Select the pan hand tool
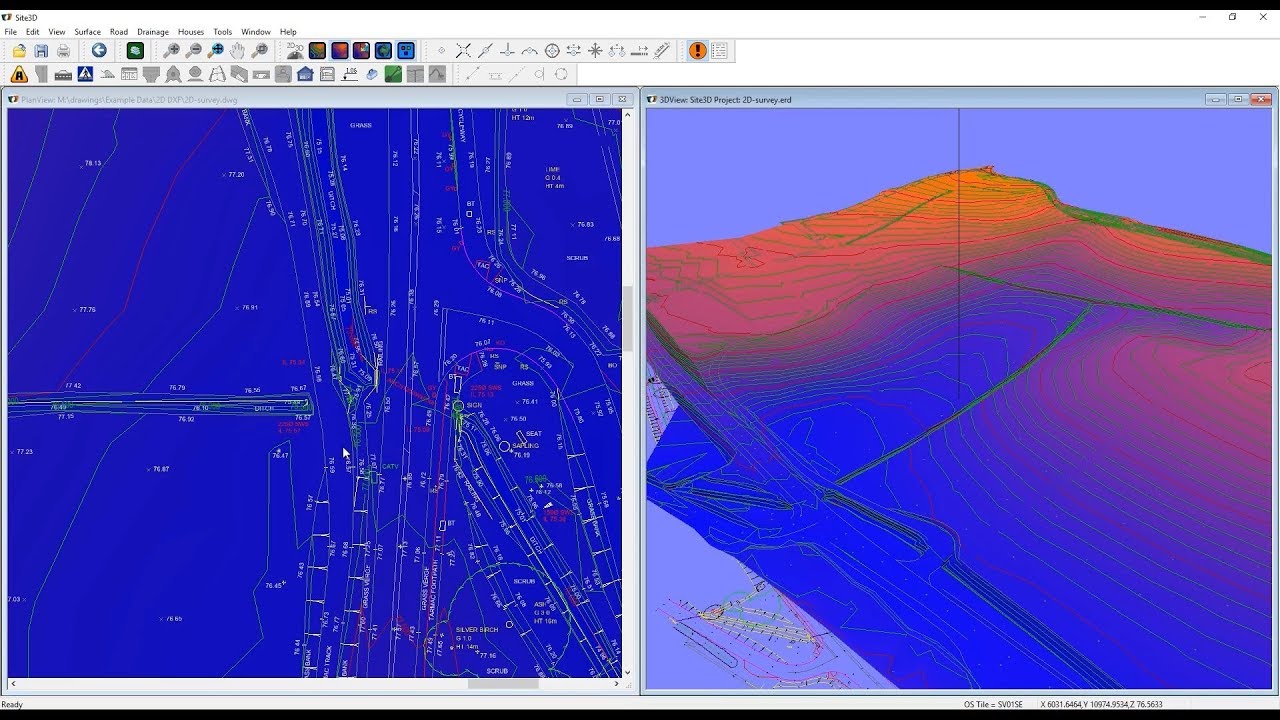Screen dimensions: 1280x720 click(237, 51)
